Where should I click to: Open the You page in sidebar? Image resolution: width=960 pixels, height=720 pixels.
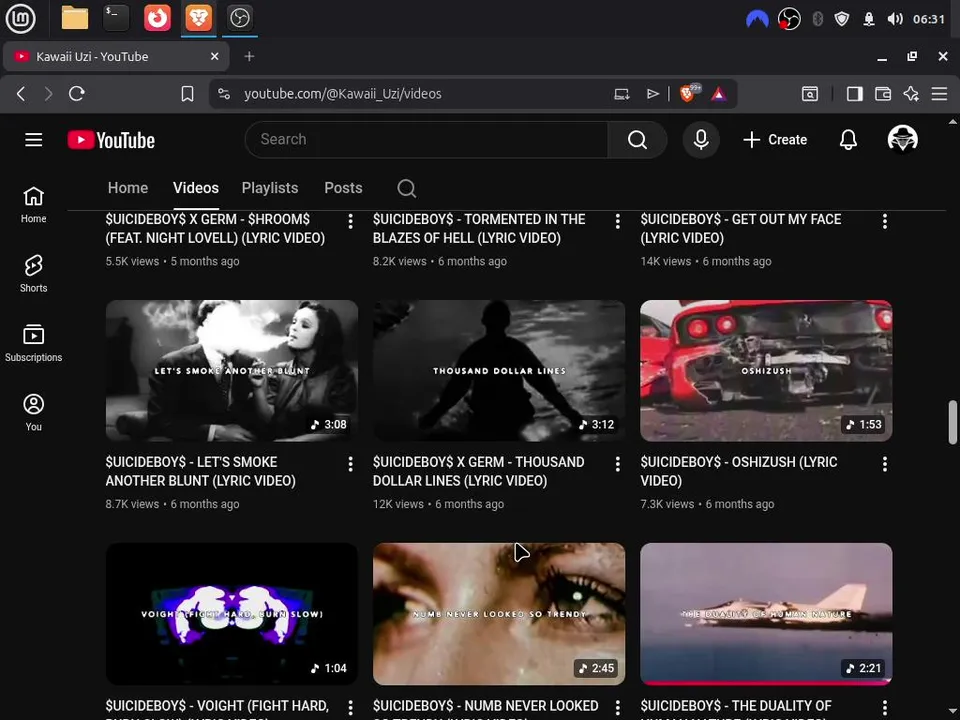tap(34, 413)
